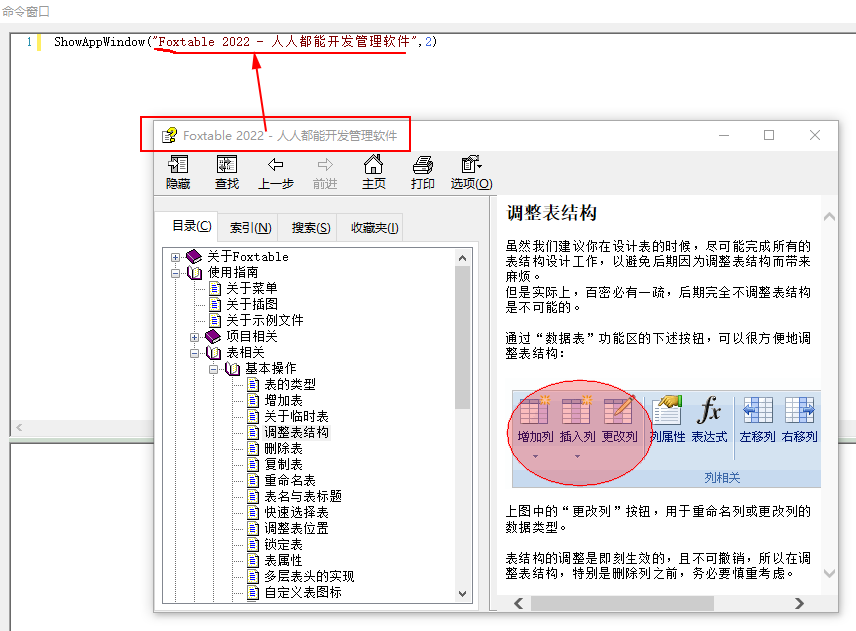
Task: Open the 重命名表 topic
Action: (290, 480)
